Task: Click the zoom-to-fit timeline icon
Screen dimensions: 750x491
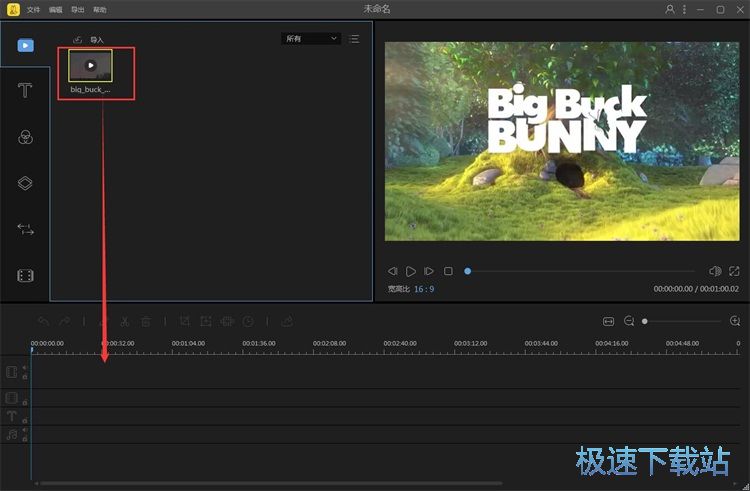Action: tap(608, 321)
